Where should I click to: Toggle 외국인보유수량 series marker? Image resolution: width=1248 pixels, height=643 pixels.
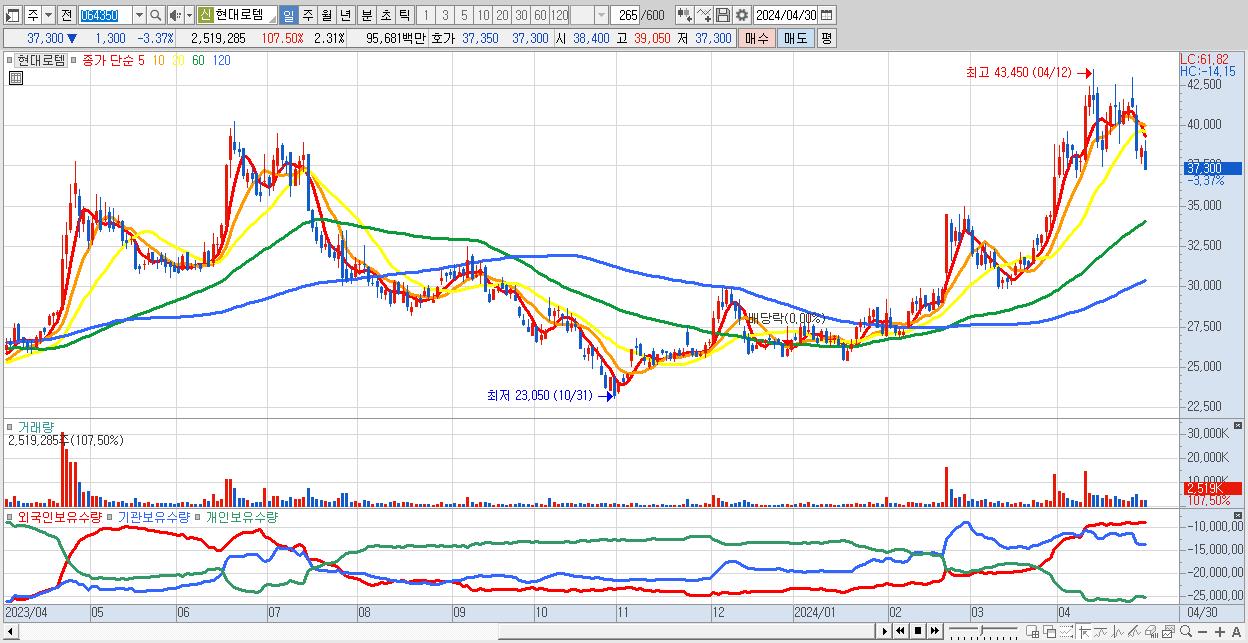pyautogui.click(x=9, y=517)
